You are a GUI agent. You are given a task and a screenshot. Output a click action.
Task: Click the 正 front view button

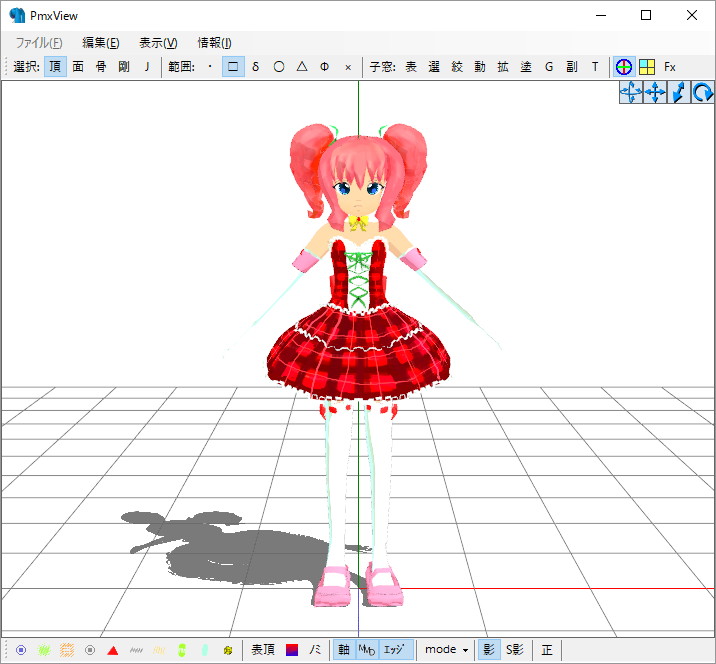pos(547,650)
